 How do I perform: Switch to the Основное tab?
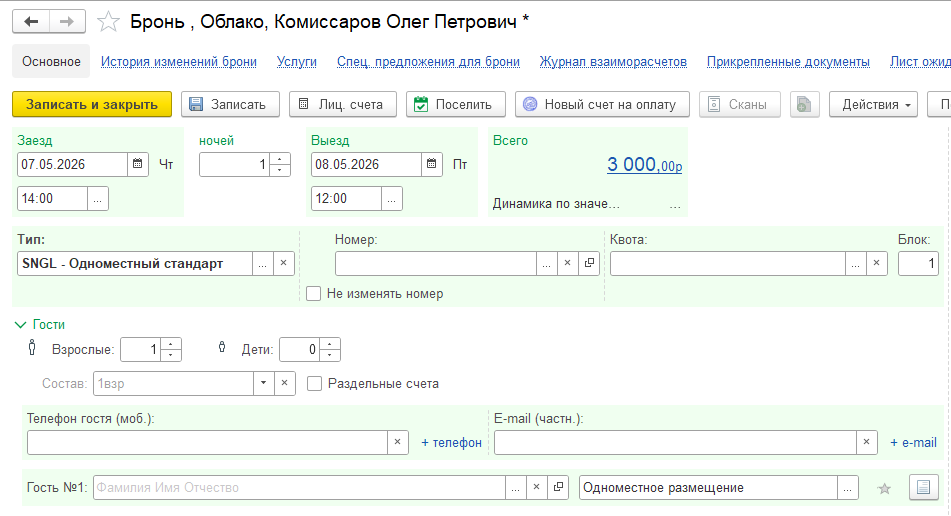coord(51,61)
